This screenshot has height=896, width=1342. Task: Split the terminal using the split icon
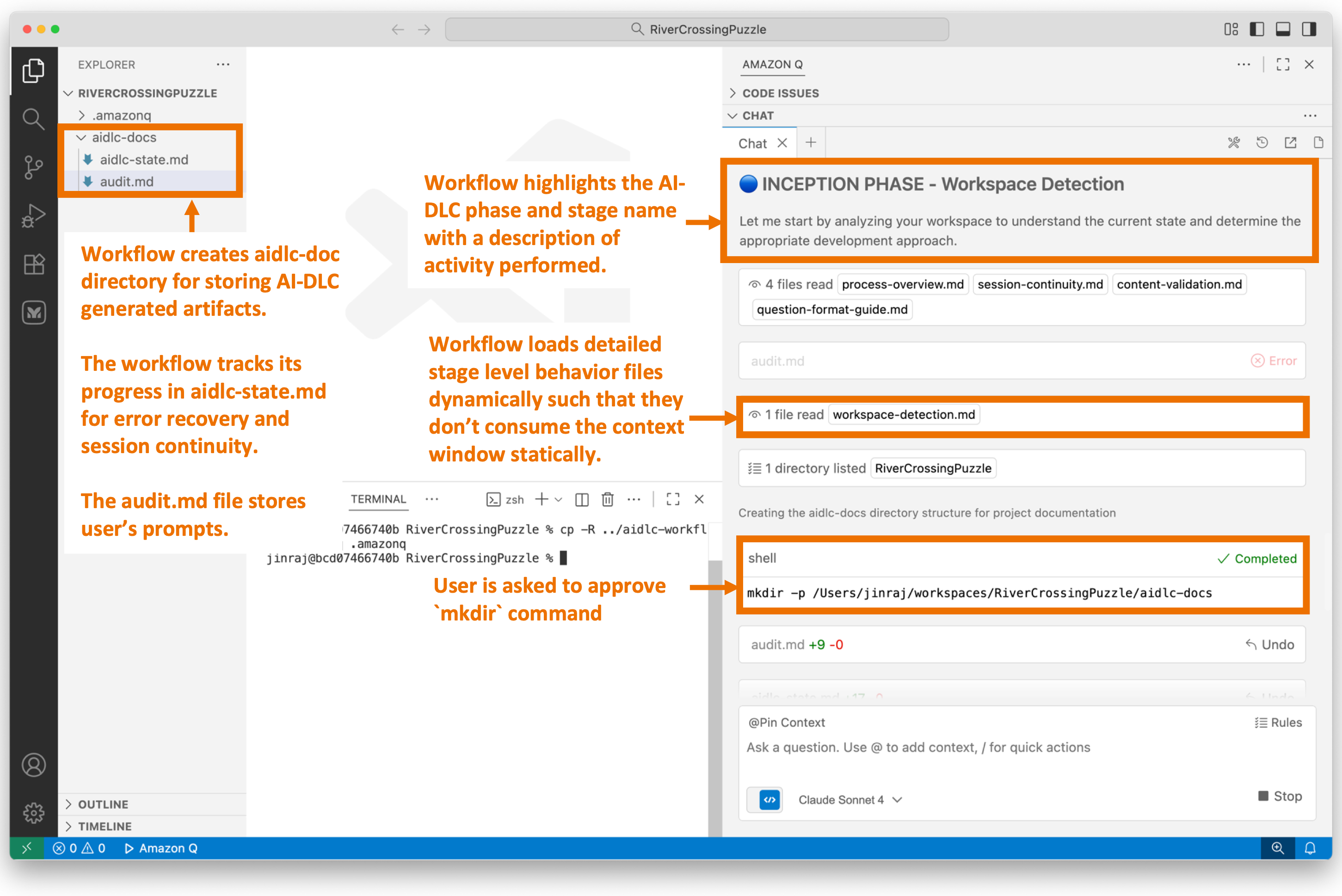(582, 499)
